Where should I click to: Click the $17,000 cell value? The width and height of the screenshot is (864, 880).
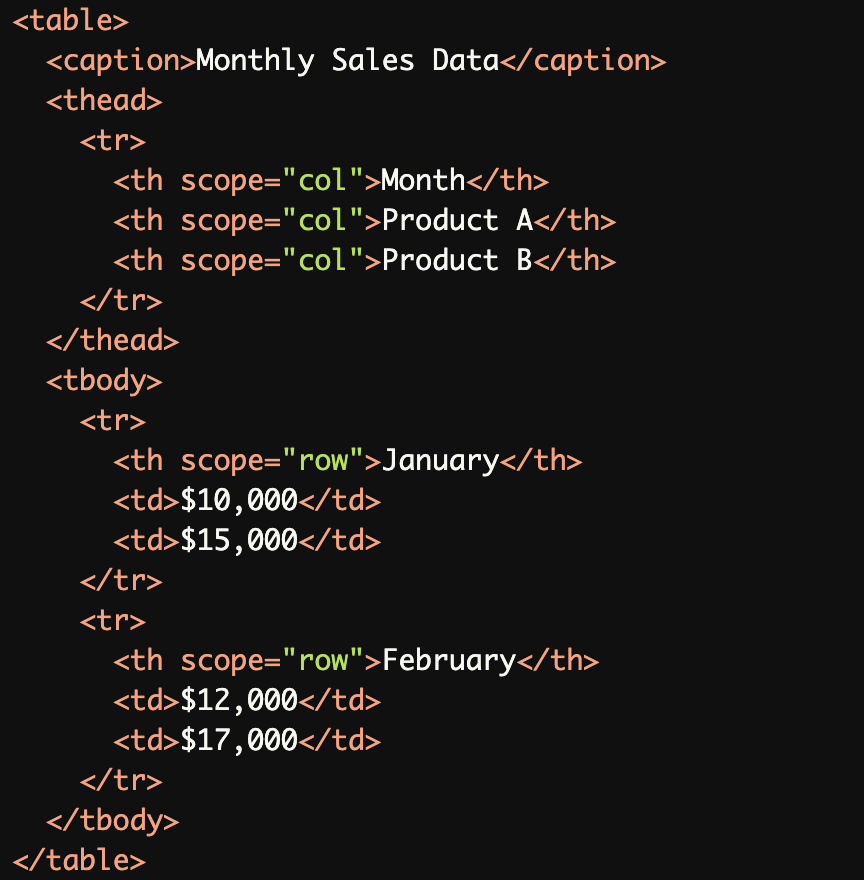239,740
